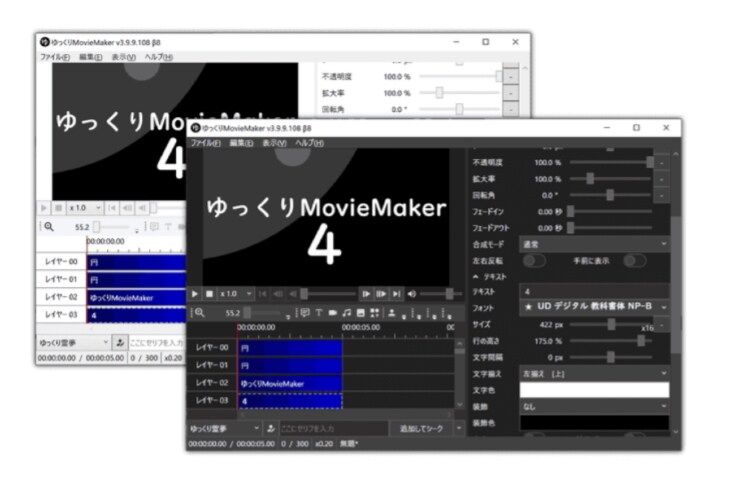Click the レイヤー 01 label in the dark window
Image resolution: width=736 pixels, height=480 pixels.
pyautogui.click(x=212, y=365)
